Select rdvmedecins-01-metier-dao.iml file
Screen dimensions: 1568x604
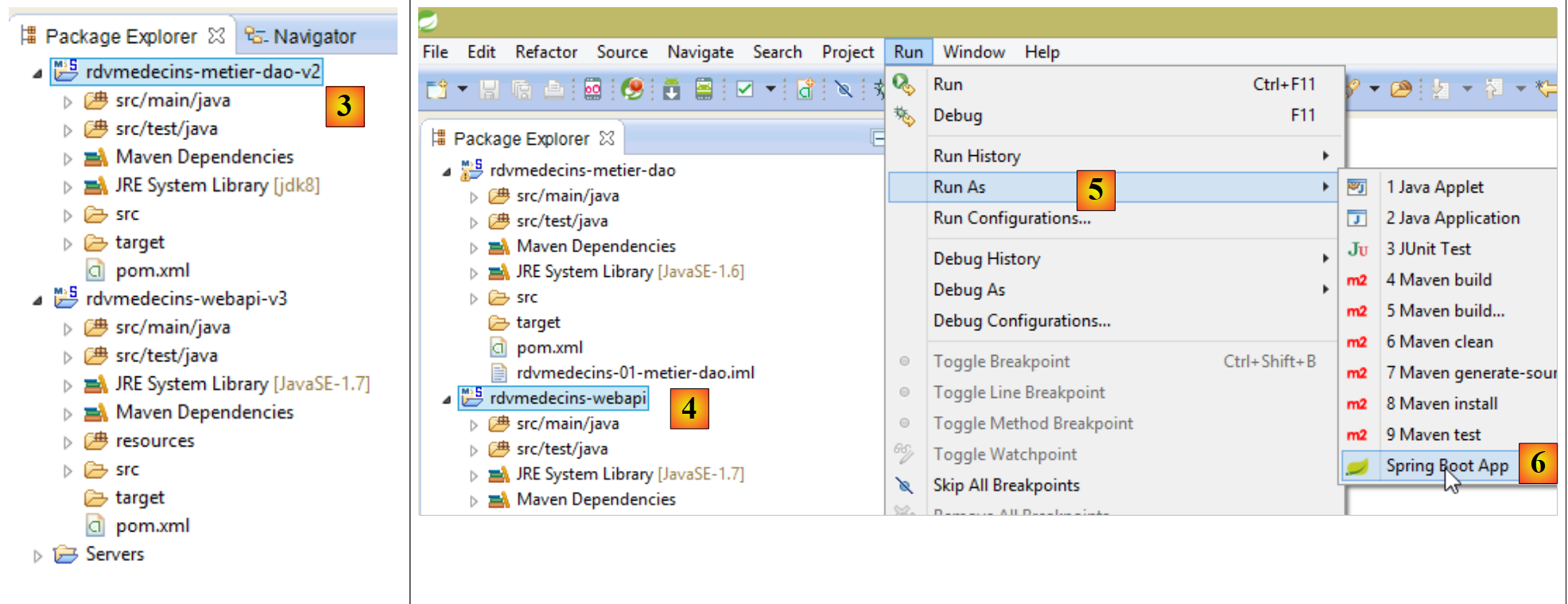pyautogui.click(x=635, y=373)
